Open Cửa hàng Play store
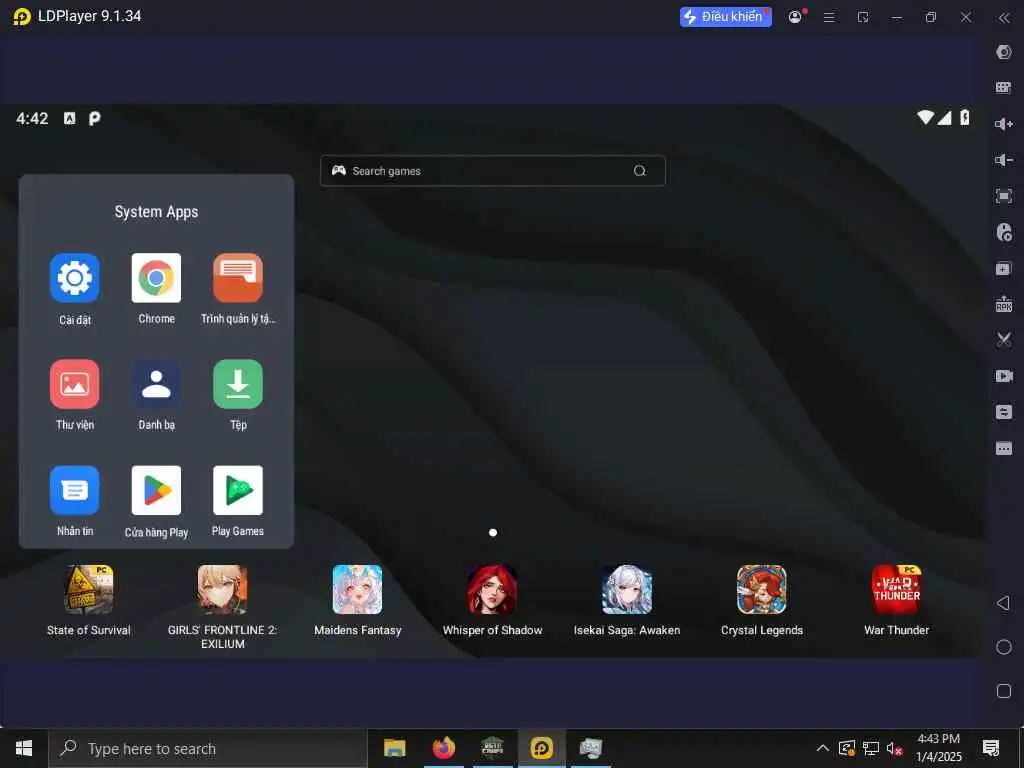 [x=156, y=490]
